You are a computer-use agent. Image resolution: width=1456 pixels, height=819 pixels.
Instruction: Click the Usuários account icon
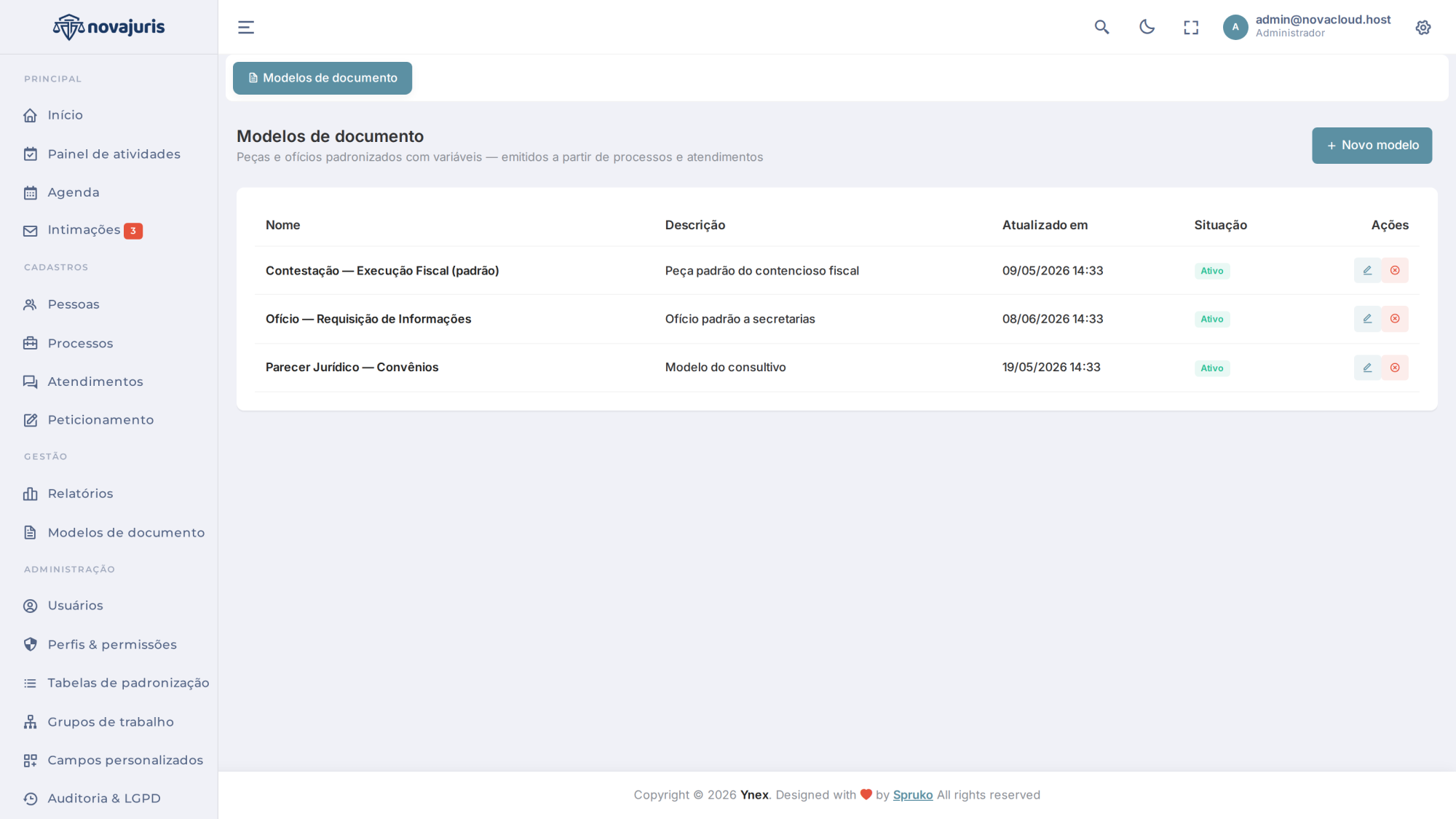30,606
